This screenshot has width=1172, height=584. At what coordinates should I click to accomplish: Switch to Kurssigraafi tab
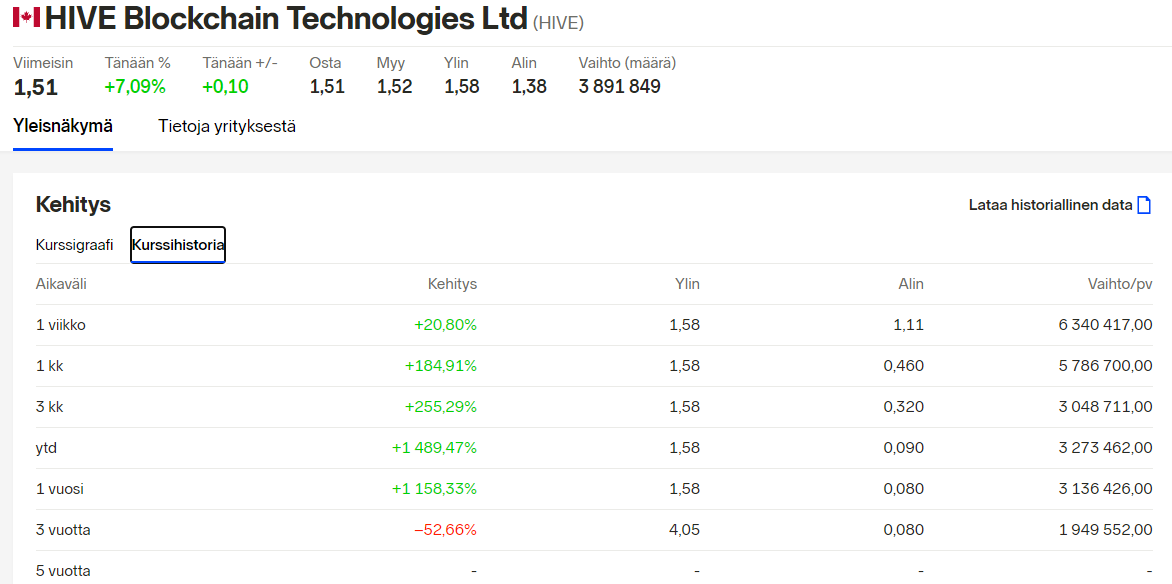tap(75, 245)
